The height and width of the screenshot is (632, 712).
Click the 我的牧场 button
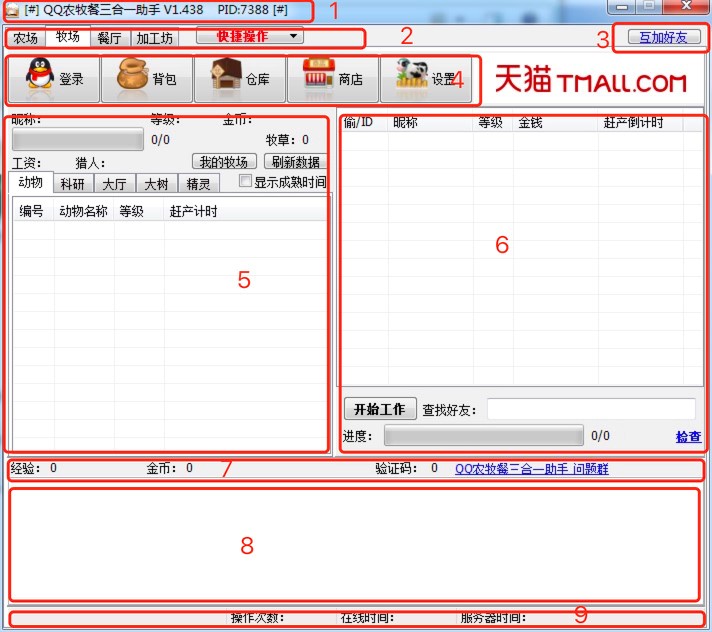(x=224, y=162)
